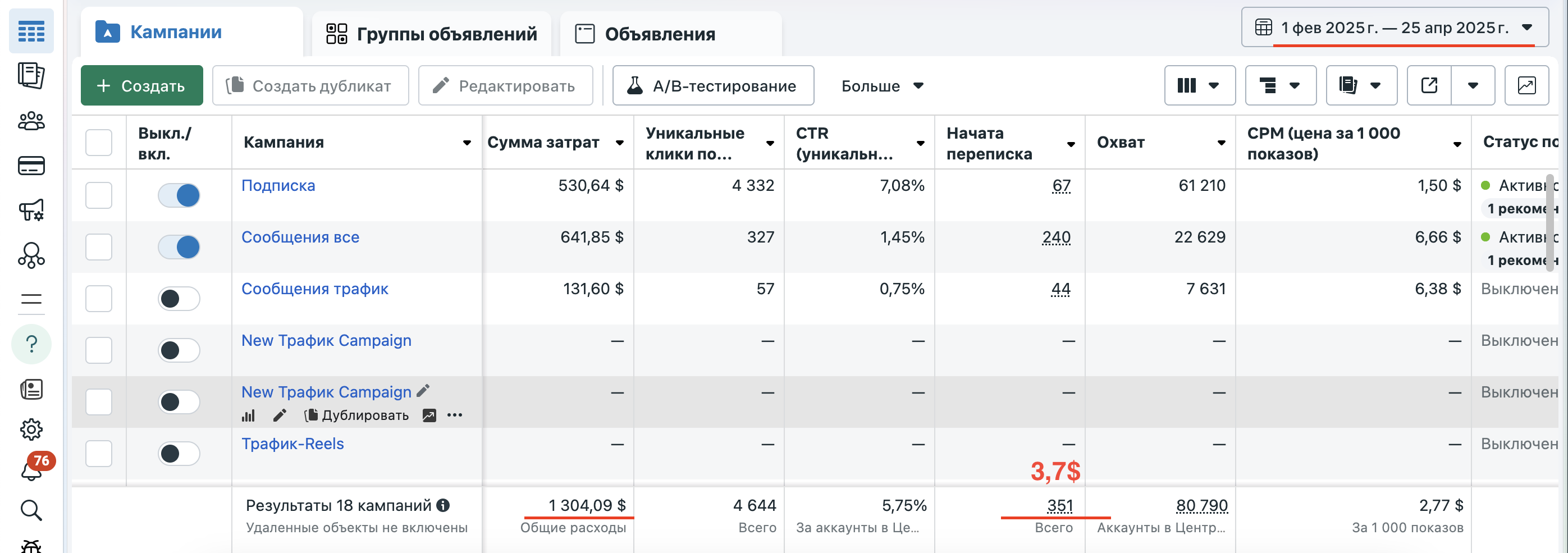Click the green Создать button
Screen dimensions: 1568x553
tap(141, 85)
